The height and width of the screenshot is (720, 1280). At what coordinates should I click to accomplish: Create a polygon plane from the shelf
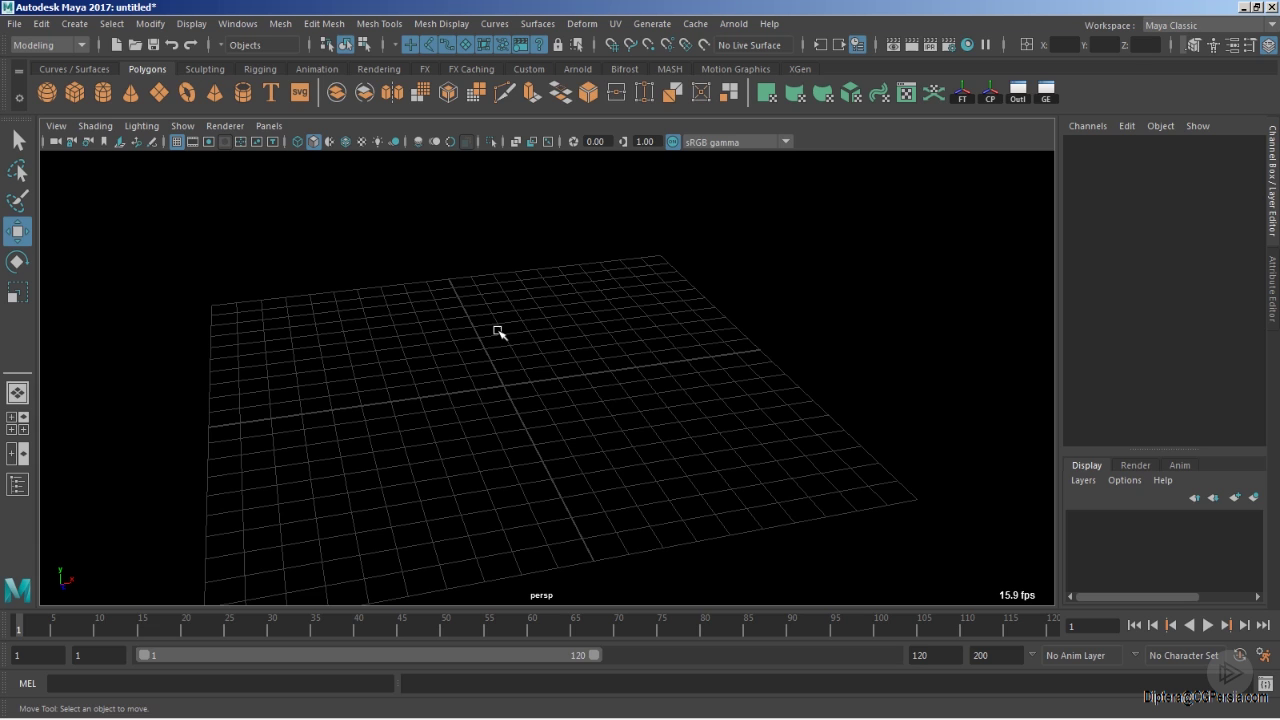[159, 93]
